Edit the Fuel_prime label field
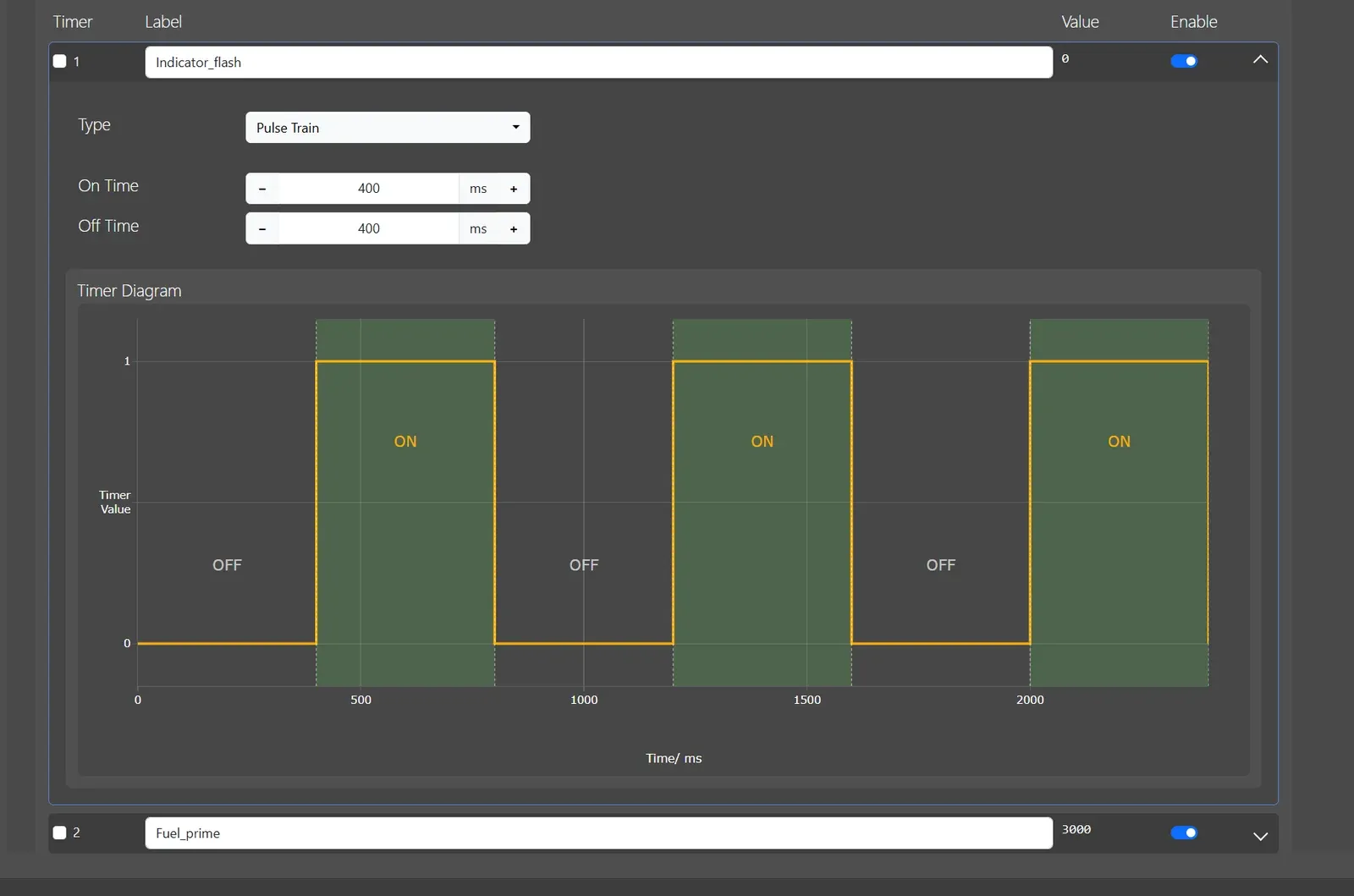Image resolution: width=1354 pixels, height=896 pixels. coord(598,833)
